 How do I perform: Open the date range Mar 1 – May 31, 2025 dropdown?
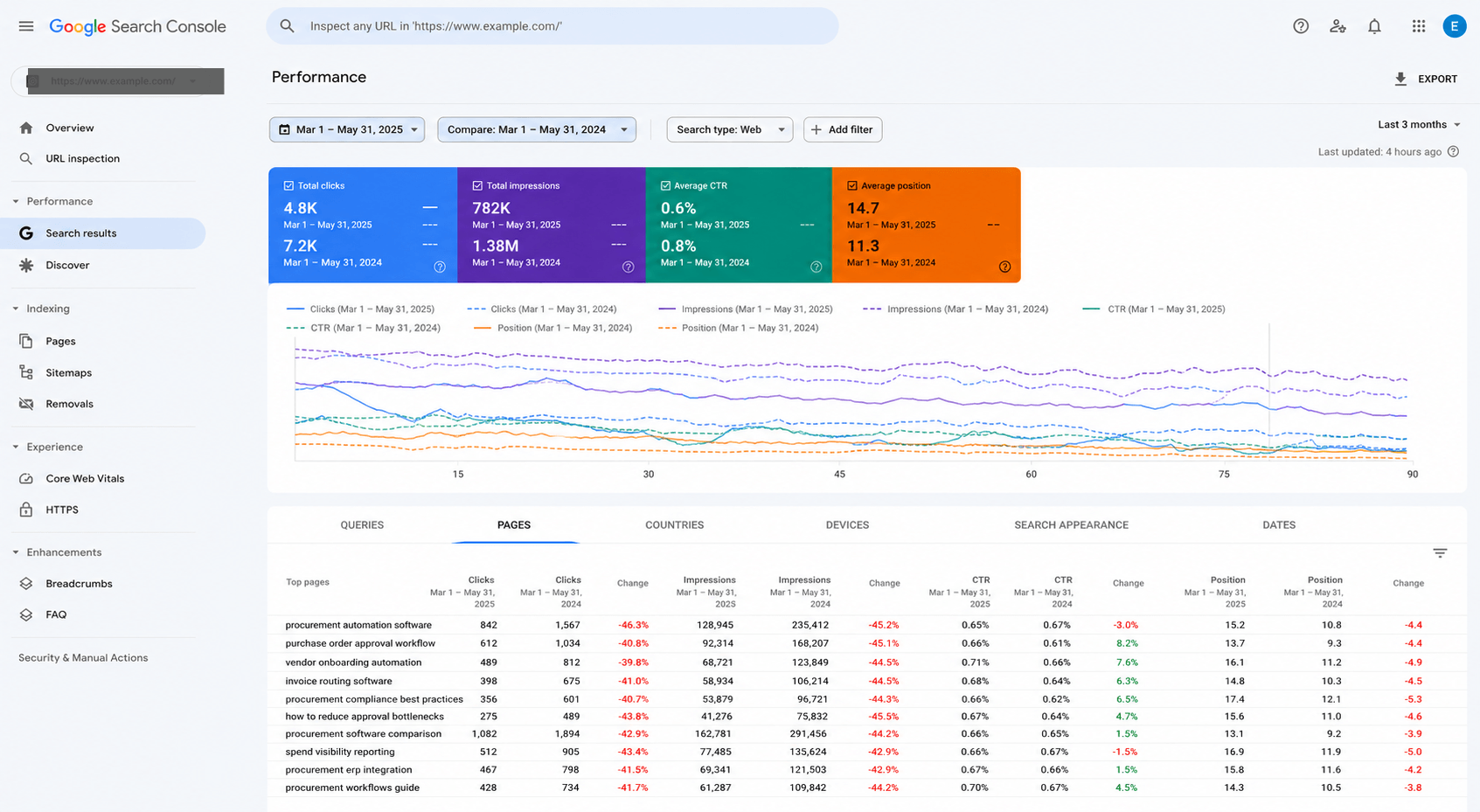tap(347, 129)
